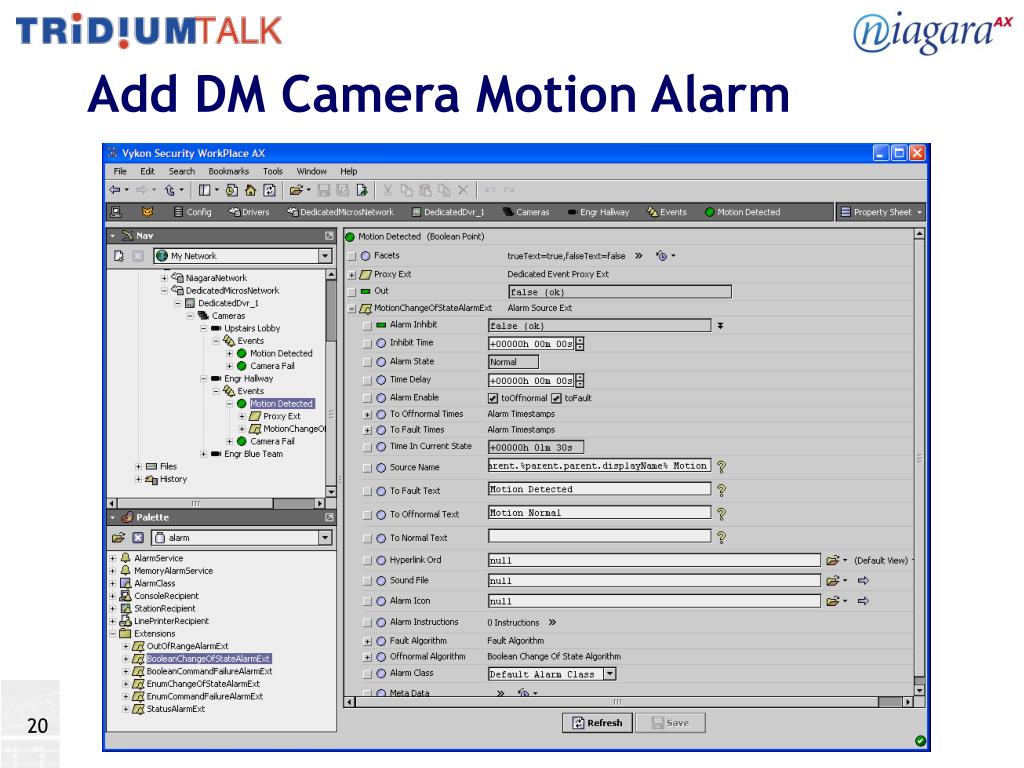The height and width of the screenshot is (768, 1024).
Task: Open the Default Alarm Class dropdown
Action: tap(609, 674)
